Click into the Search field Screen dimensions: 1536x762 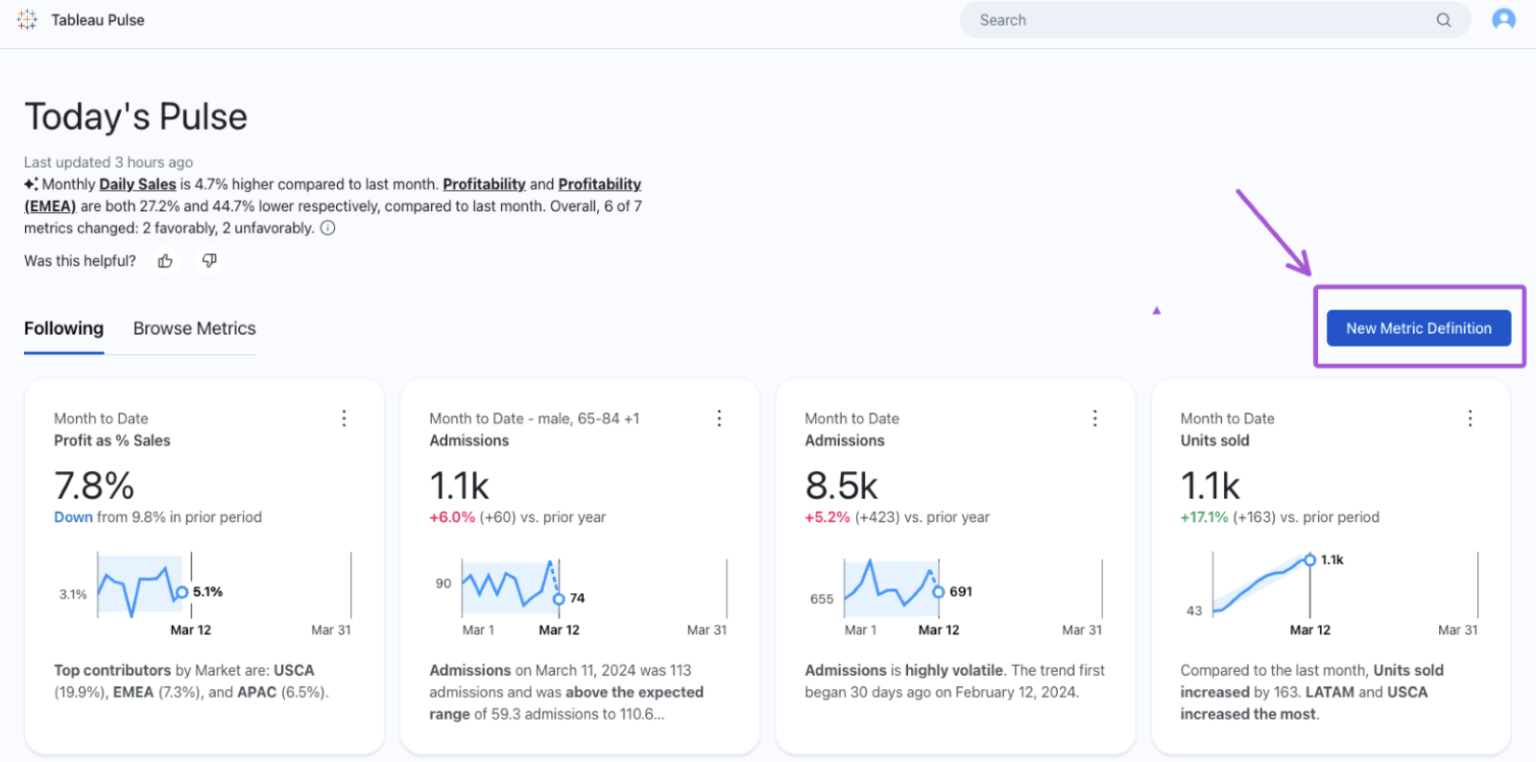coord(1215,20)
